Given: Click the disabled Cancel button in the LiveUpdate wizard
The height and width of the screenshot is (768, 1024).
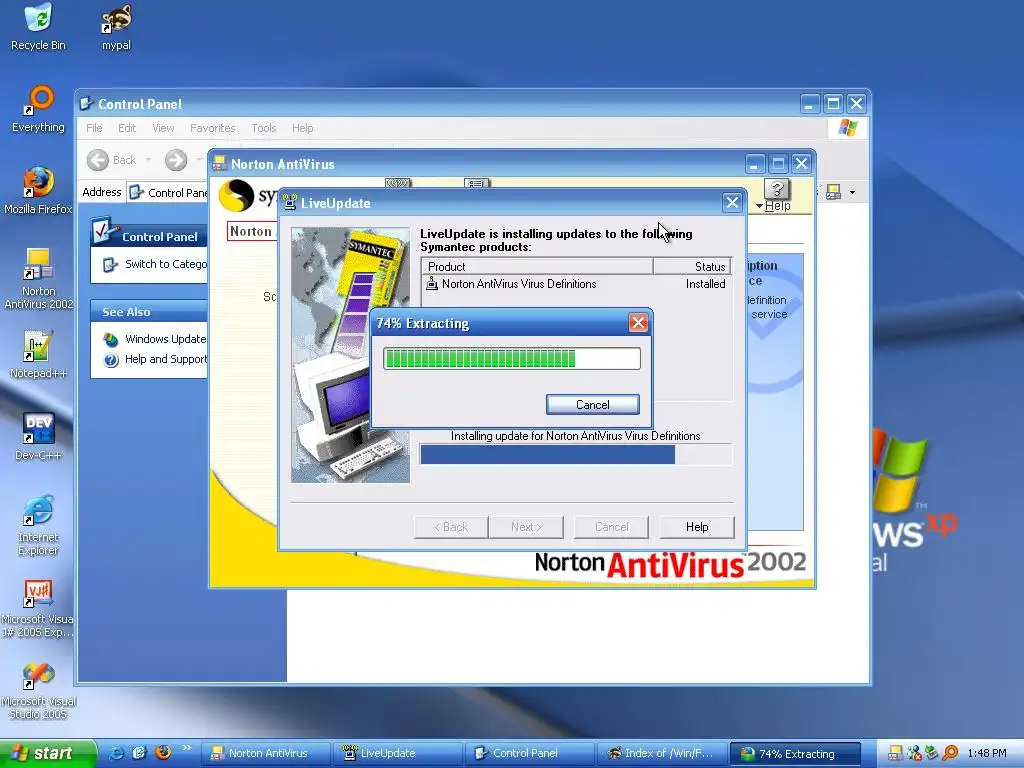Looking at the screenshot, I should pos(611,527).
